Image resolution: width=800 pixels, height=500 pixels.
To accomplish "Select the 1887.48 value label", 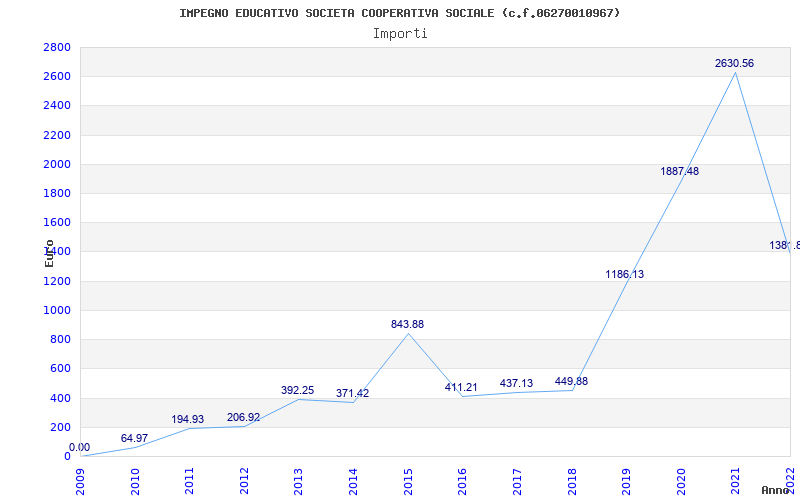I will pyautogui.click(x=679, y=171).
